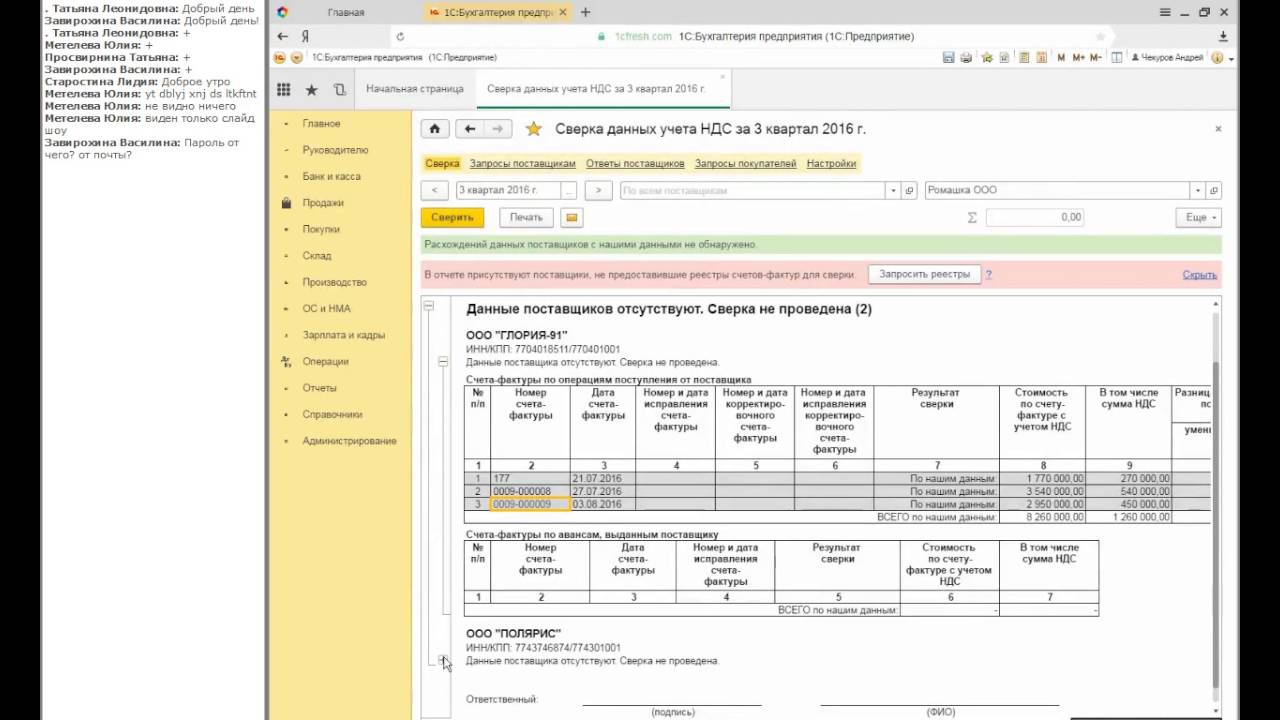The height and width of the screenshot is (720, 1280).
Task: Click the sigma sum icon
Action: click(x=972, y=217)
